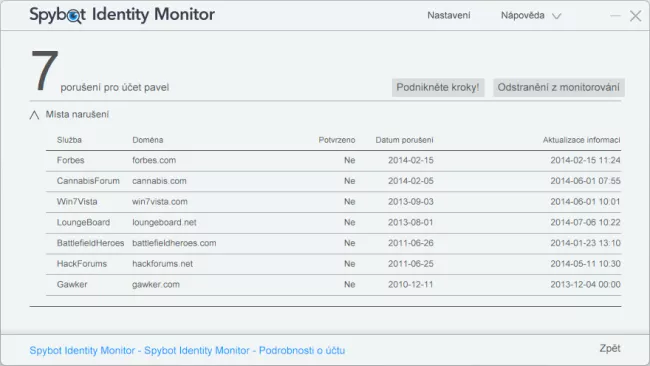Select the Gawker service row
This screenshot has height=366, width=650.
333,285
